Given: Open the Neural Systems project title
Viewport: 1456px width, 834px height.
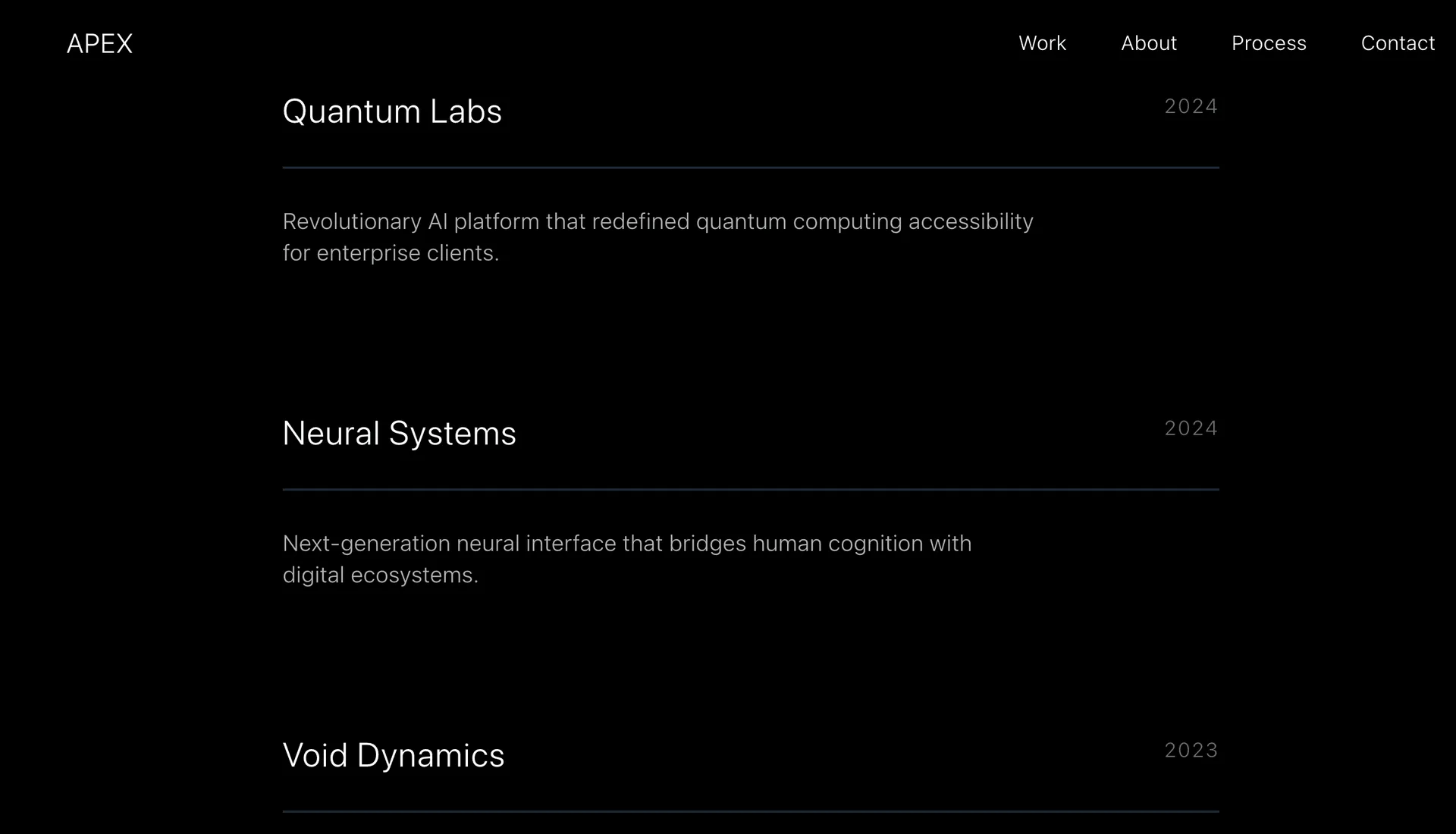Looking at the screenshot, I should point(399,434).
